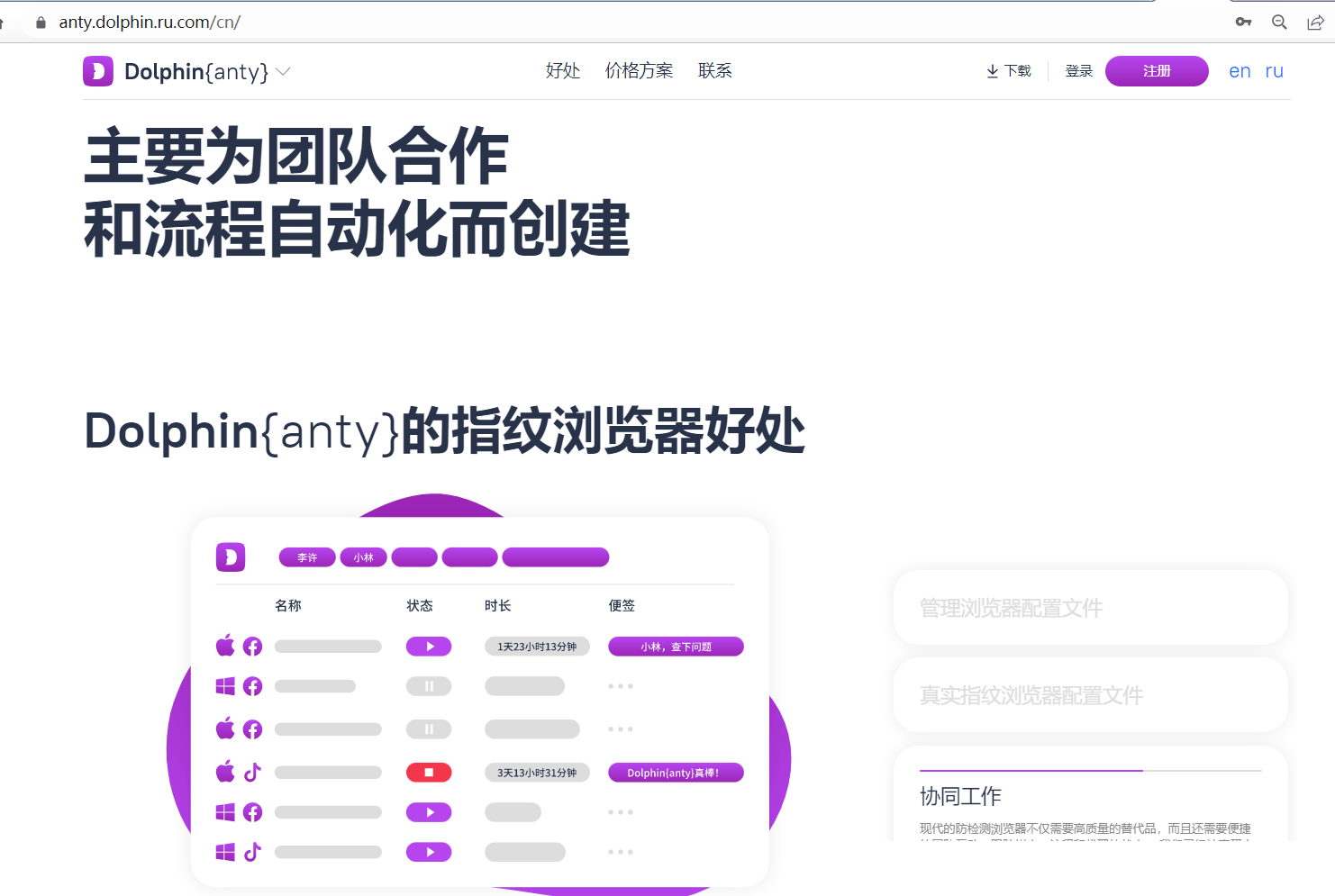This screenshot has height=896, width=1335.
Task: Click the purple progress bar above 协同工作
Action: 1031,771
